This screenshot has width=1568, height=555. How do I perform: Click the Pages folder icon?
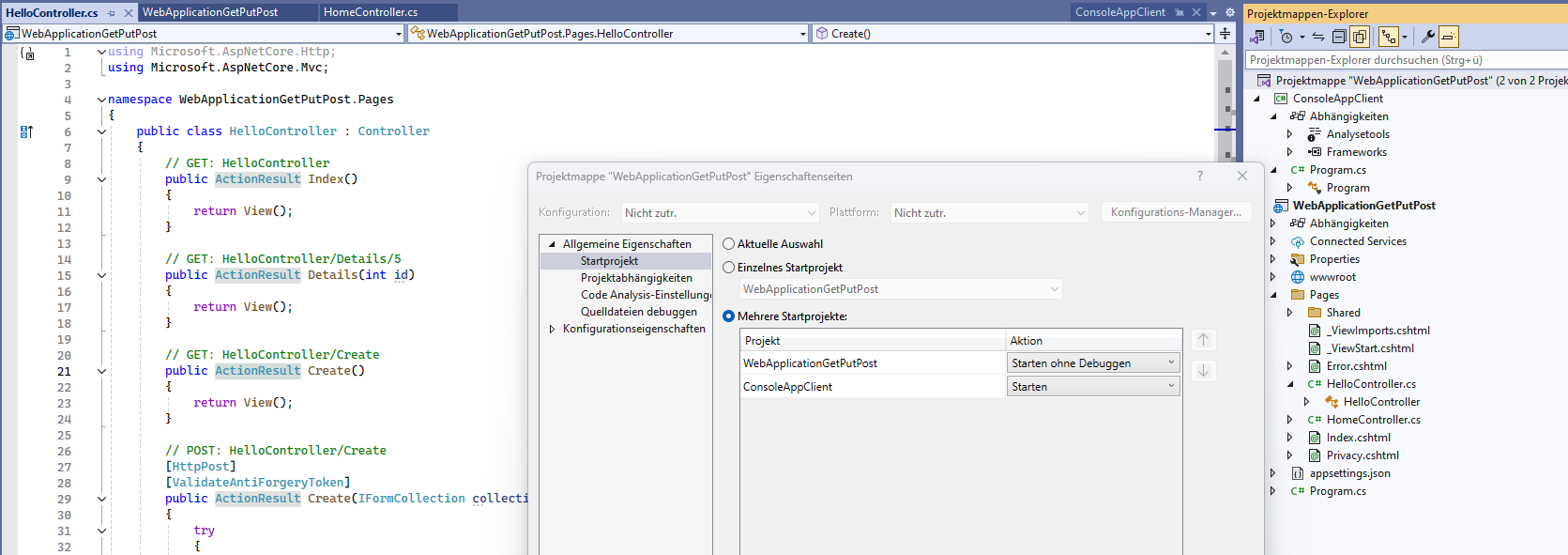tap(1298, 295)
